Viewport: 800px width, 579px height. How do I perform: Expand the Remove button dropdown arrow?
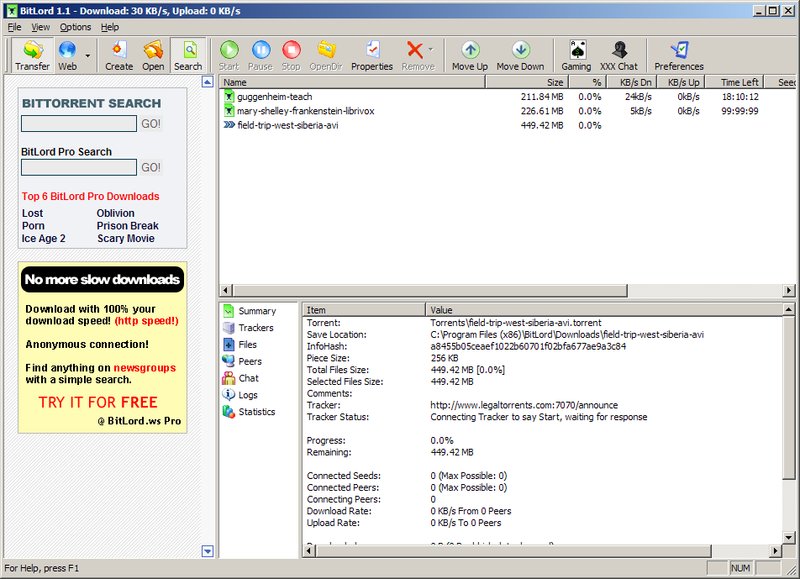[x=431, y=49]
